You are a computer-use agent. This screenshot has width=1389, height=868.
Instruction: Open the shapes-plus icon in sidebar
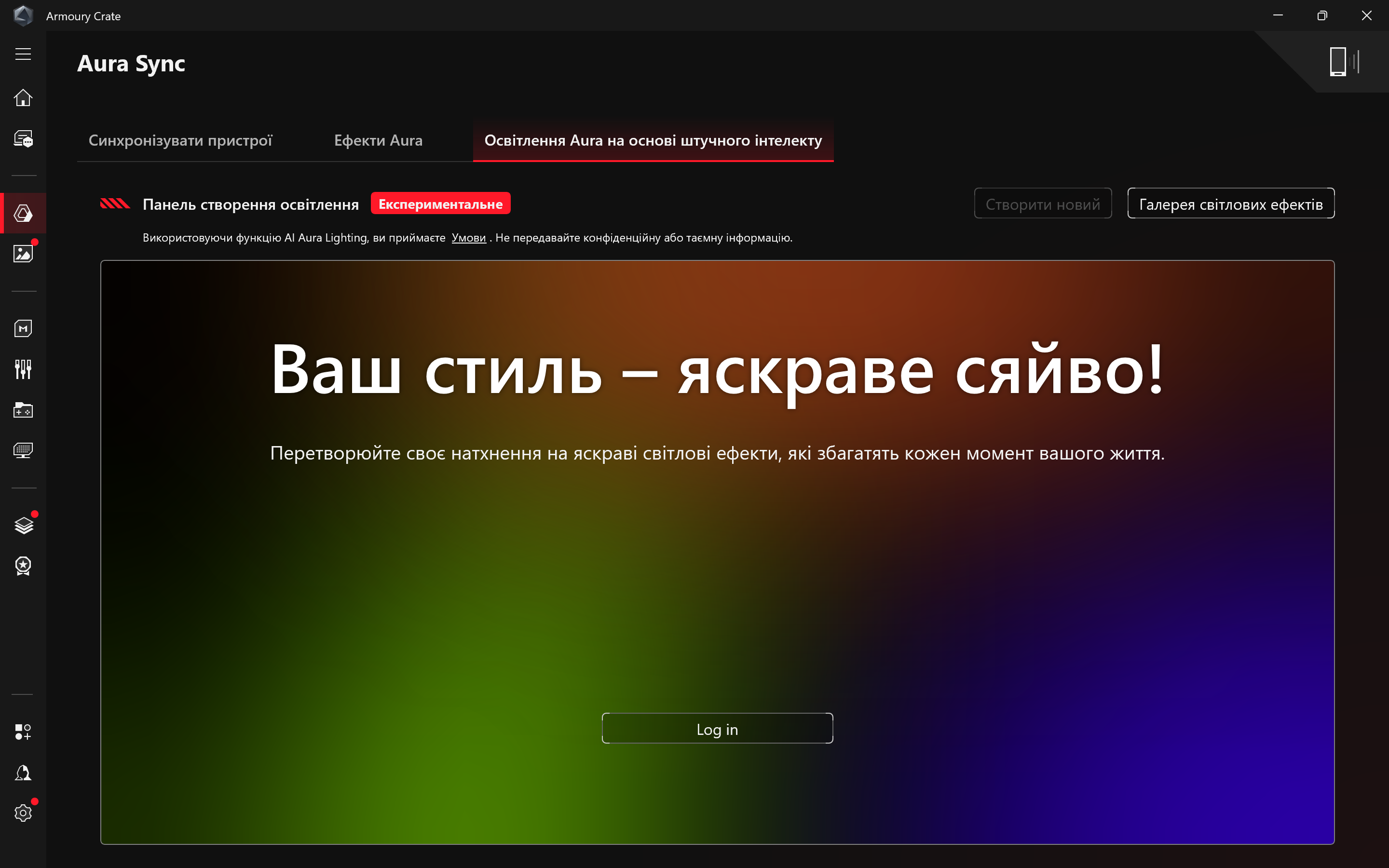[x=23, y=732]
